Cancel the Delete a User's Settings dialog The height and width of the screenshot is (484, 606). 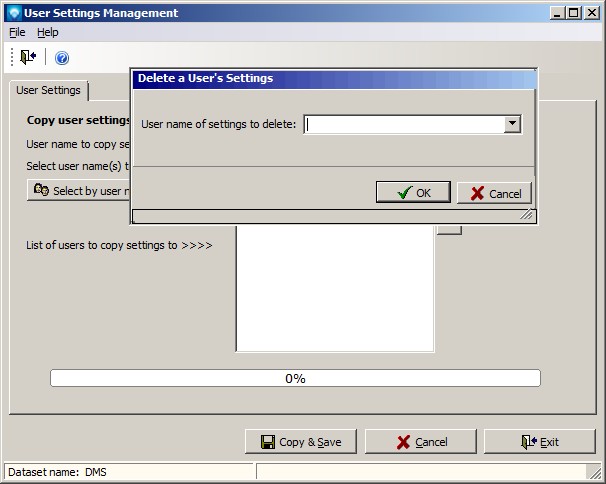[494, 193]
